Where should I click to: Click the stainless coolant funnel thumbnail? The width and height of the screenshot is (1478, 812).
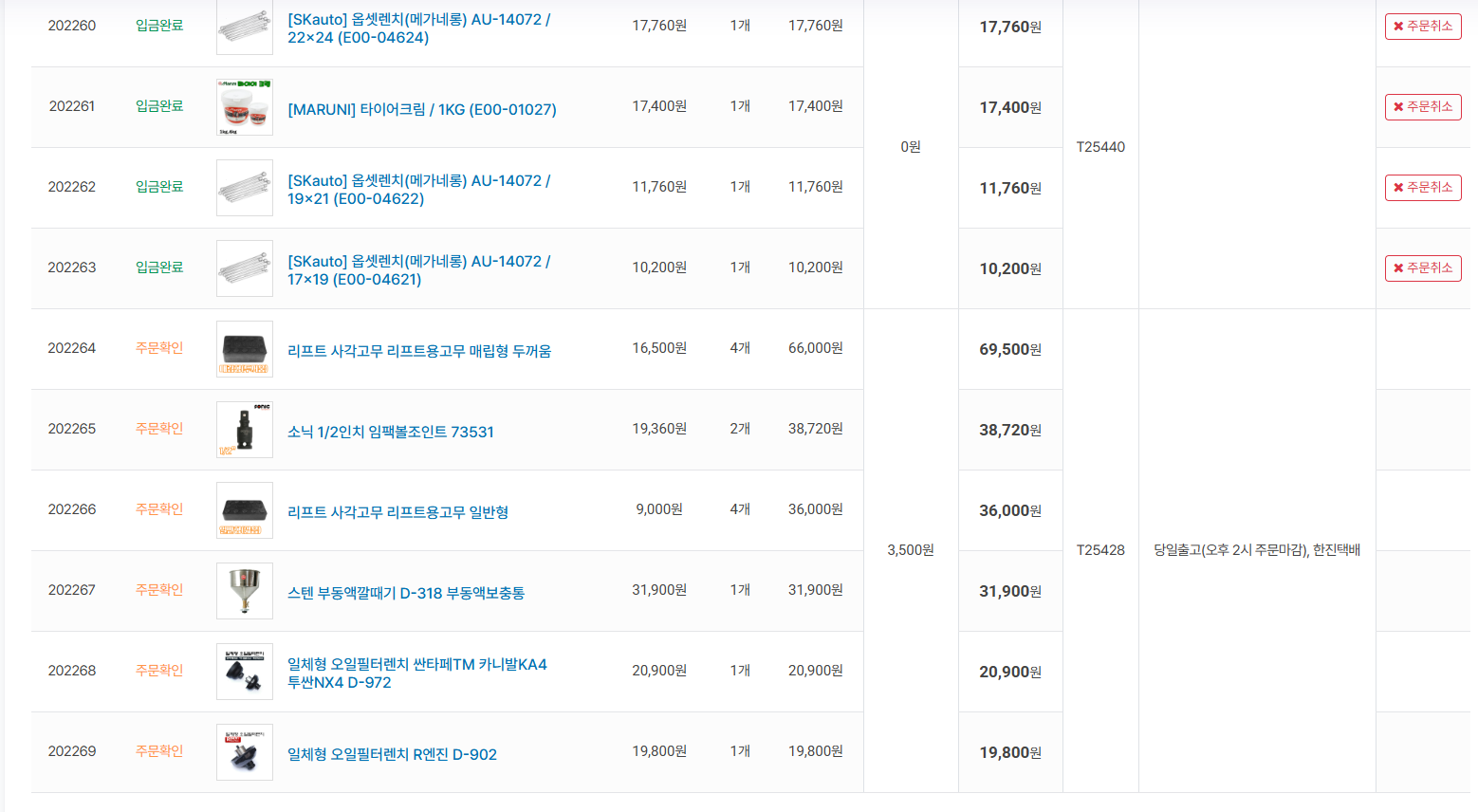(245, 591)
